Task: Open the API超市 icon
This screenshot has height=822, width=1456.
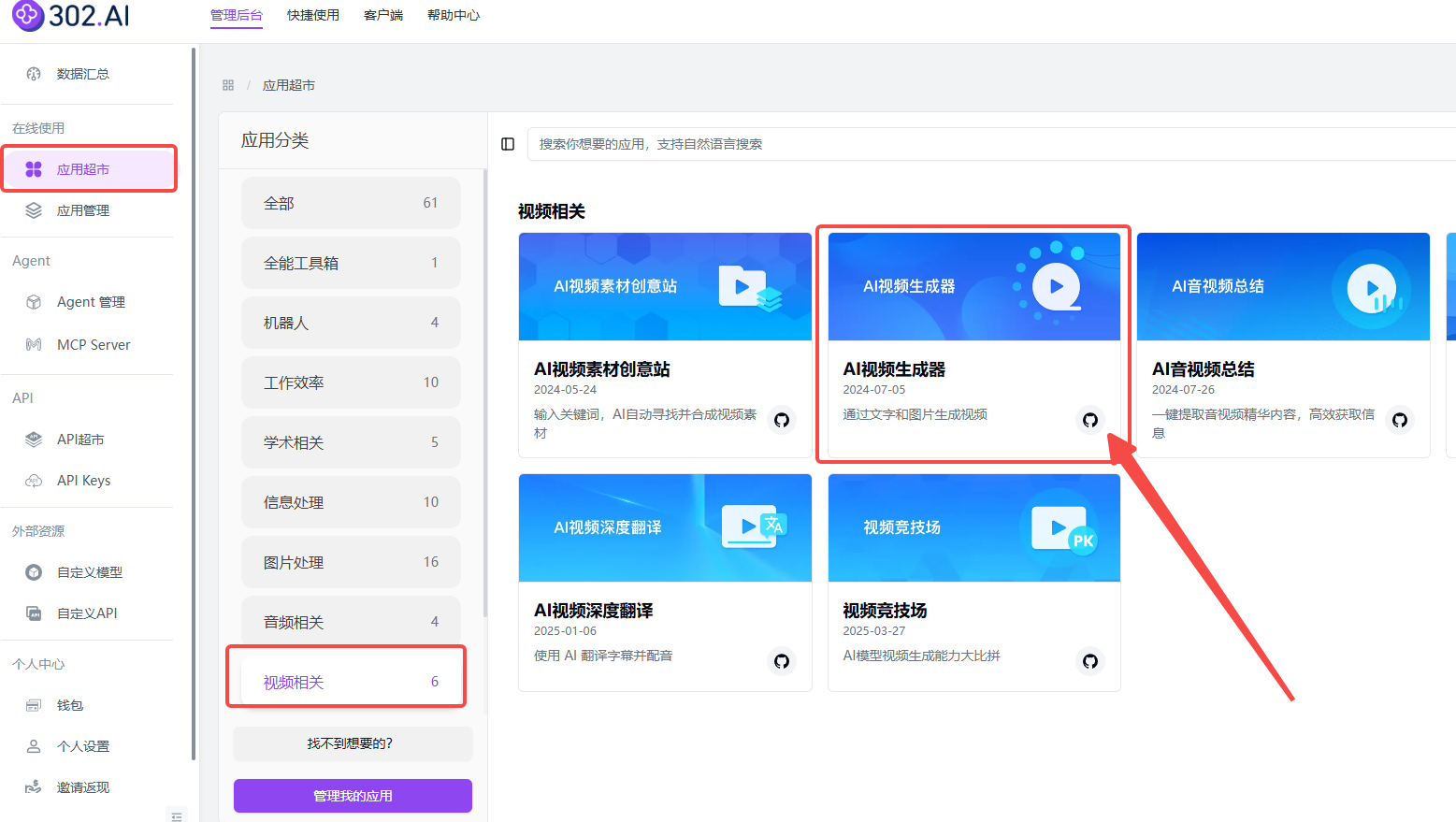Action: point(34,440)
